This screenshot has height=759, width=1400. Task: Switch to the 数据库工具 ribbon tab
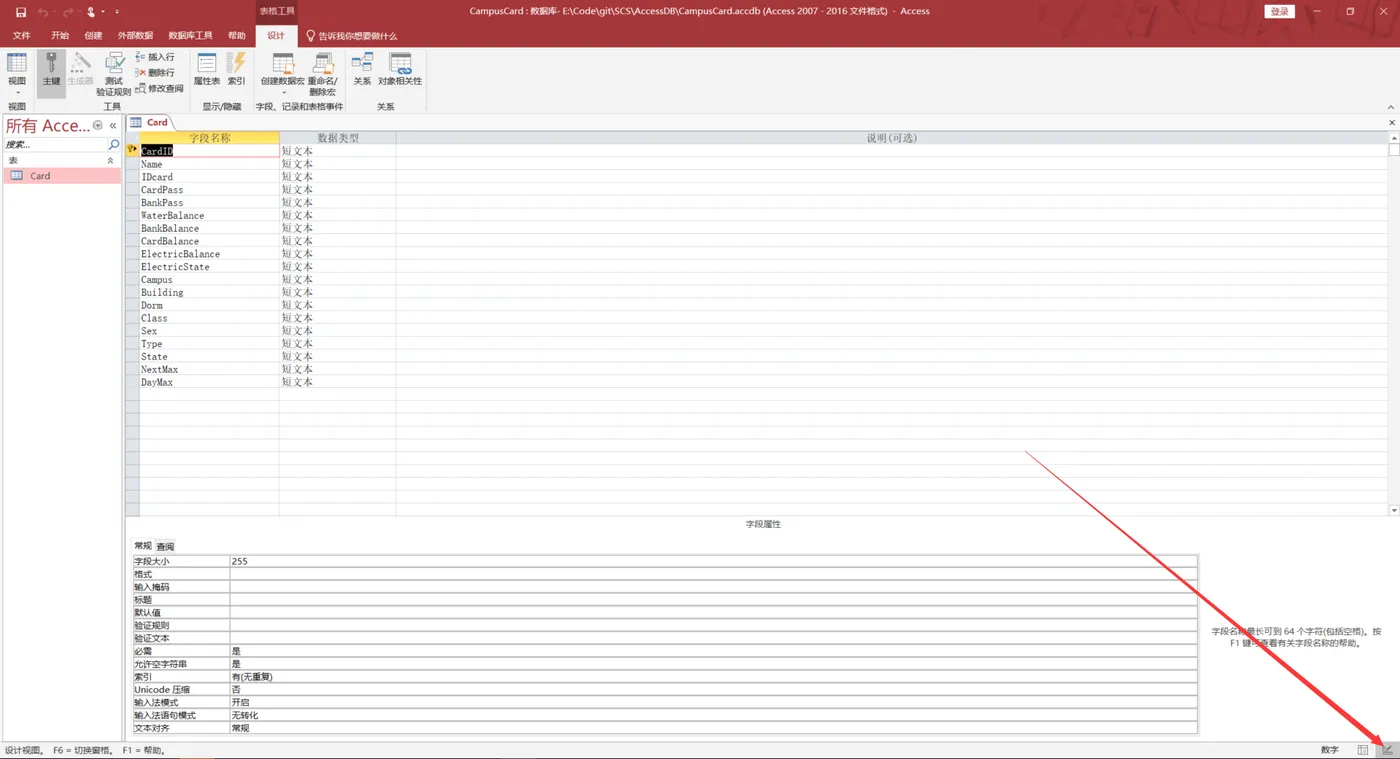pyautogui.click(x=190, y=36)
